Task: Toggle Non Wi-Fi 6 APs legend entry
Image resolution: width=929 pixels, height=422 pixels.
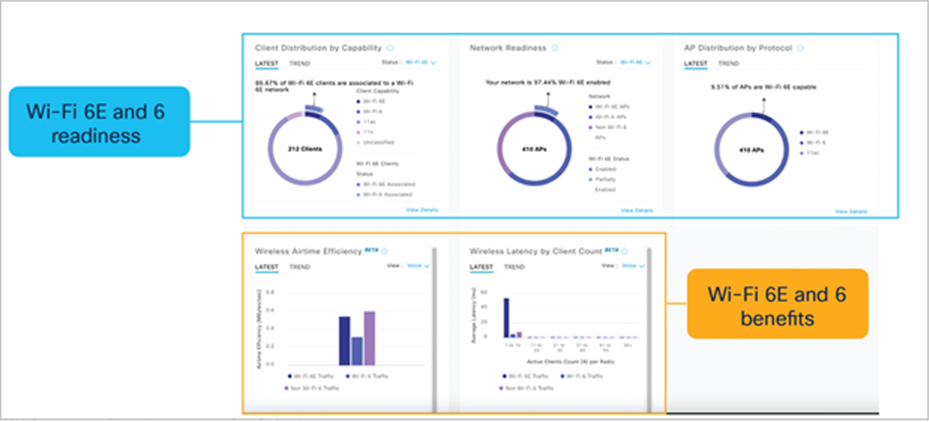Action: click(610, 132)
